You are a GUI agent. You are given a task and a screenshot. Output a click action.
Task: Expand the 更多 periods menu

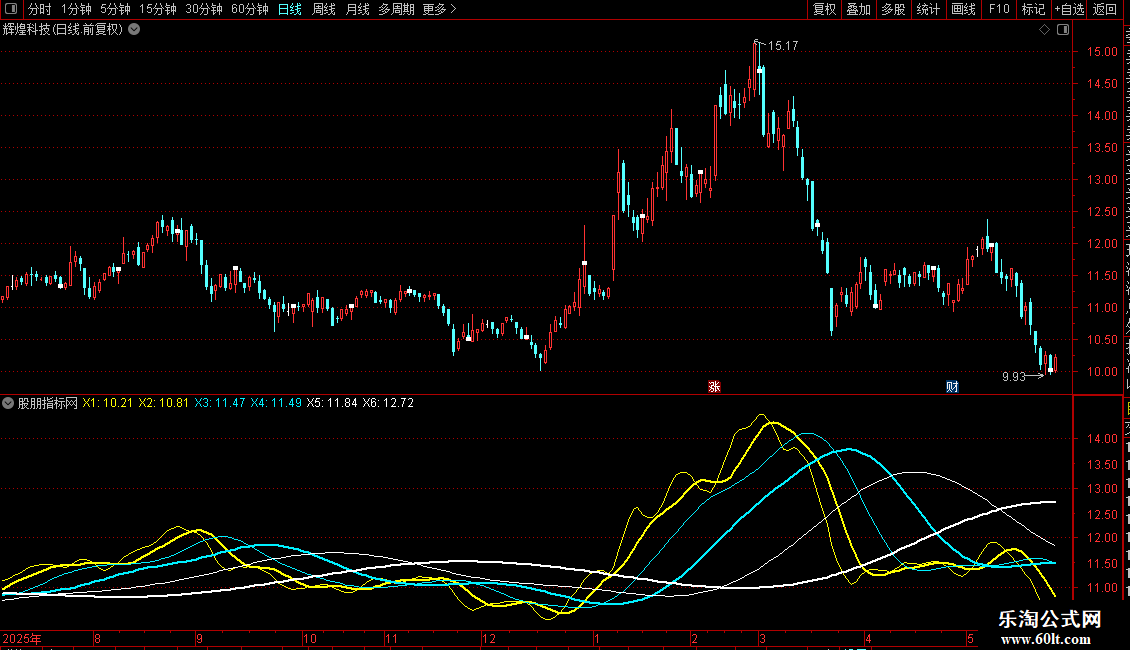[x=439, y=9]
